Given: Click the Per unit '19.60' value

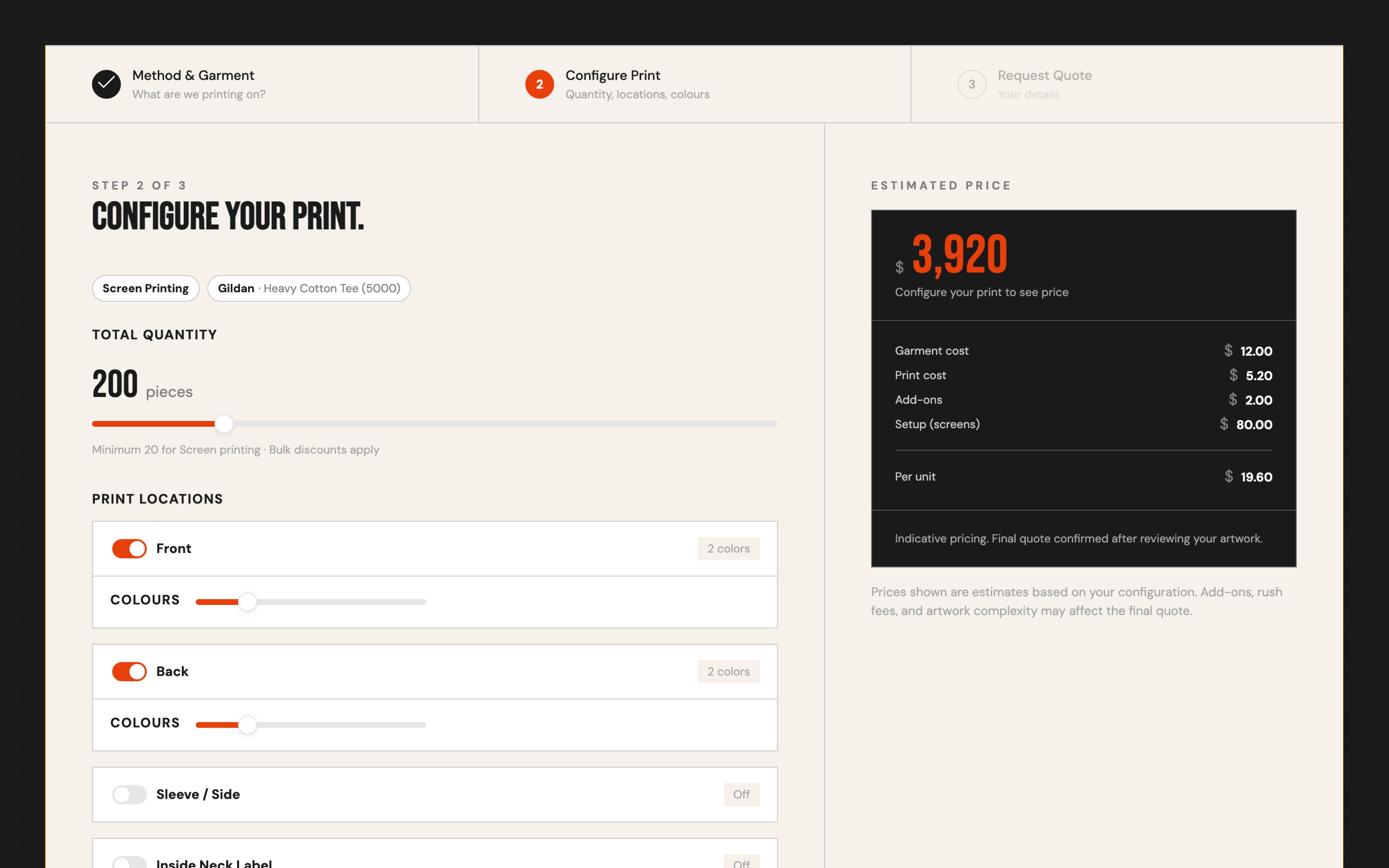Looking at the screenshot, I should point(1256,477).
